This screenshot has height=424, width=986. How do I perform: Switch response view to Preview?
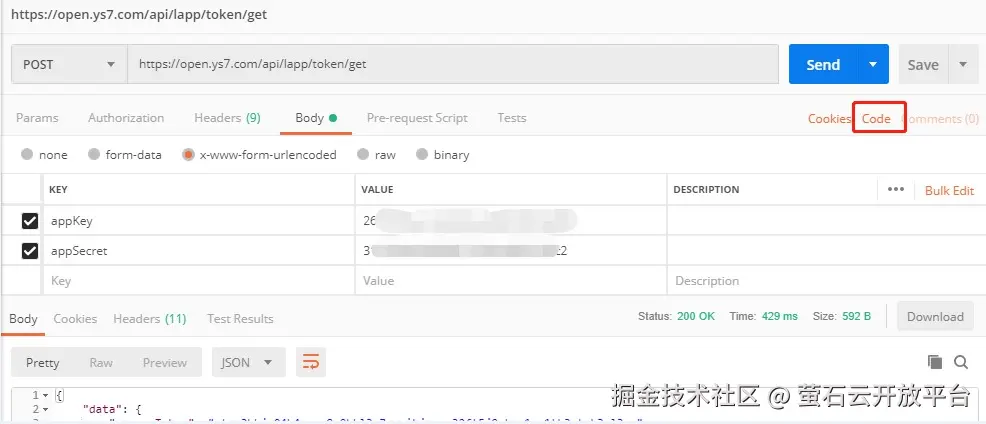point(165,362)
